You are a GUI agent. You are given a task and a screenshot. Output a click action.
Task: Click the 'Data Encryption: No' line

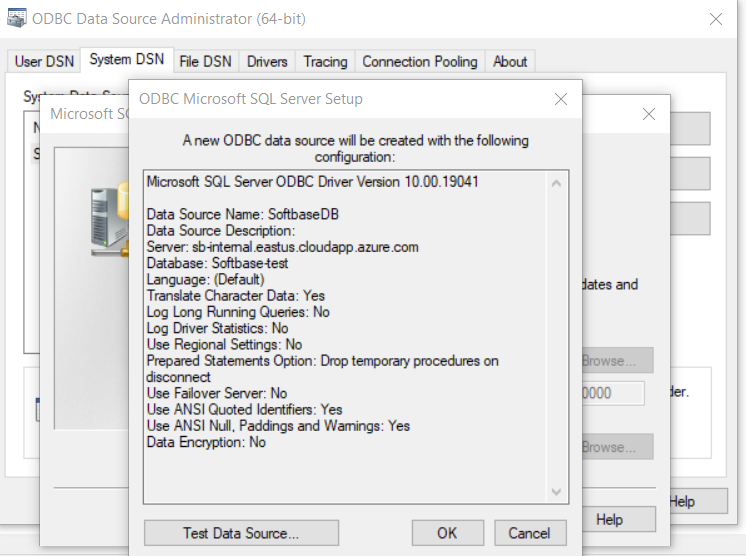pyautogui.click(x=206, y=442)
